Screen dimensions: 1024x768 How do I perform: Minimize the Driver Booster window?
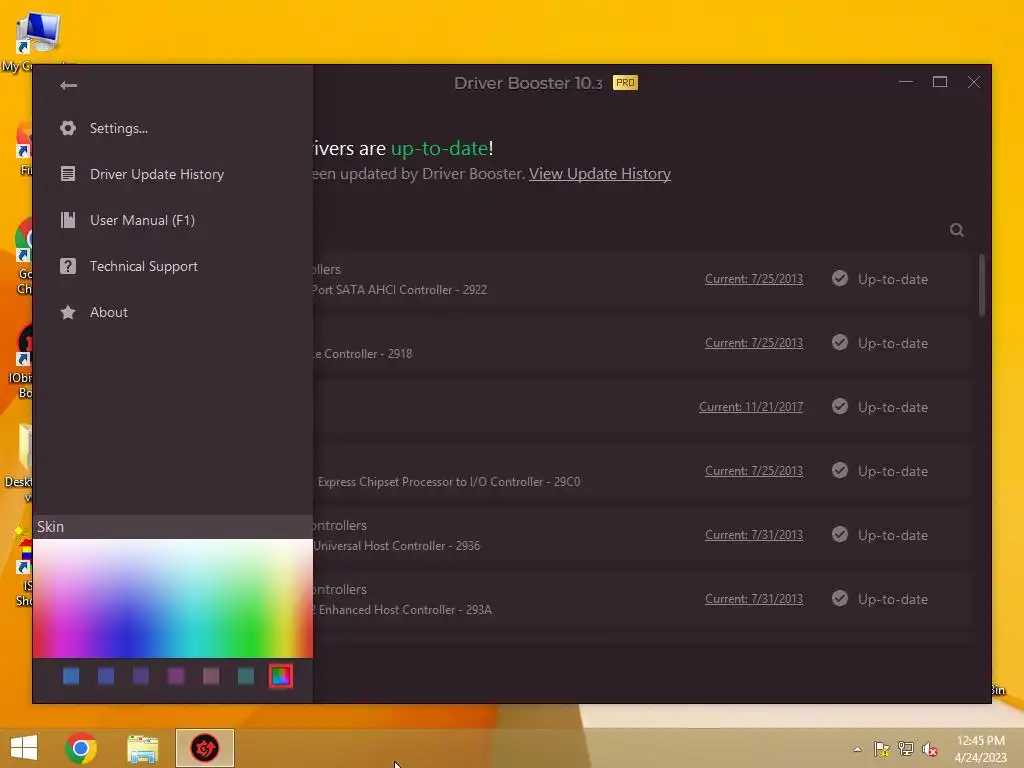906,82
